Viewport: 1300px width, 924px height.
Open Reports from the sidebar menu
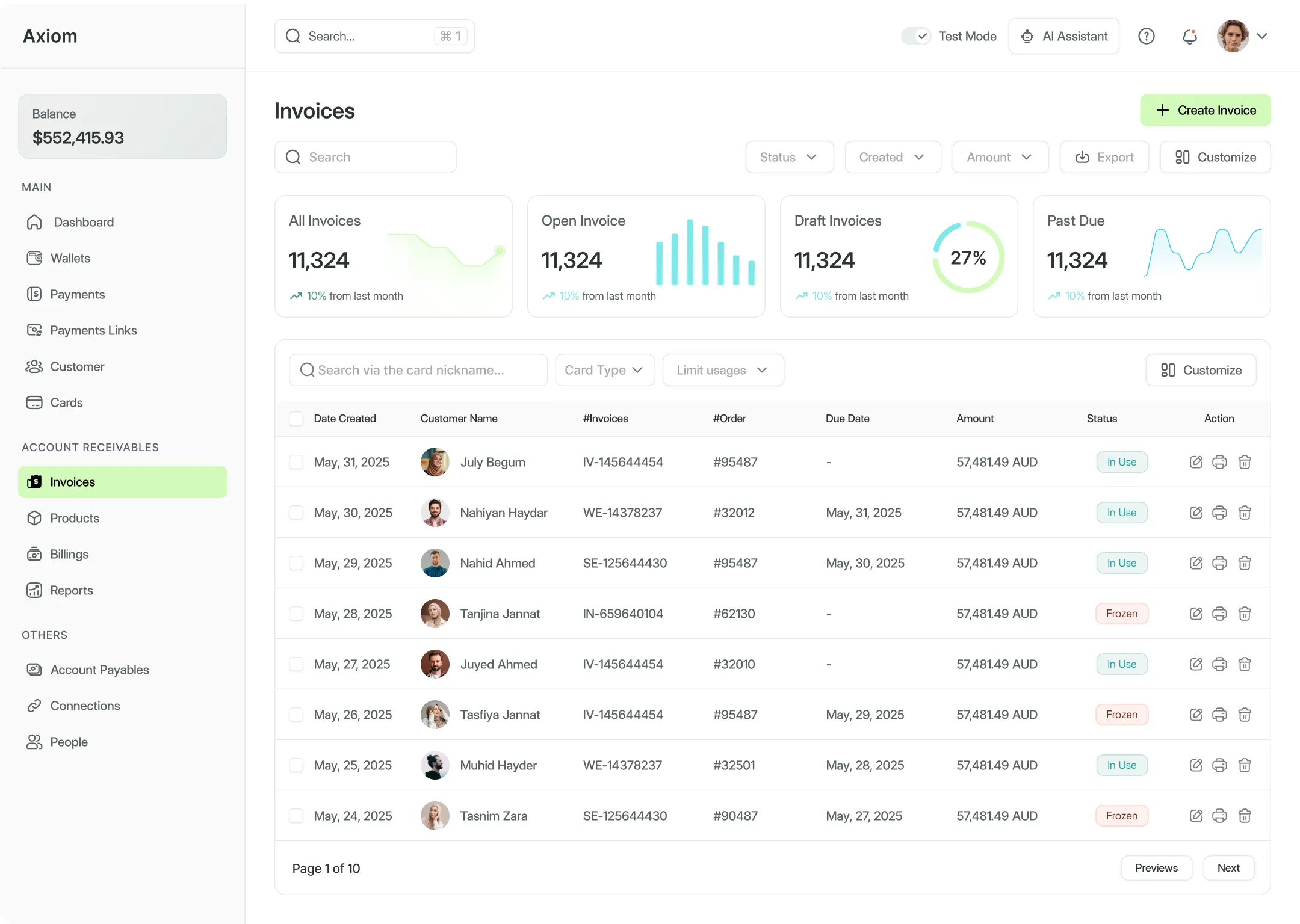coord(71,590)
